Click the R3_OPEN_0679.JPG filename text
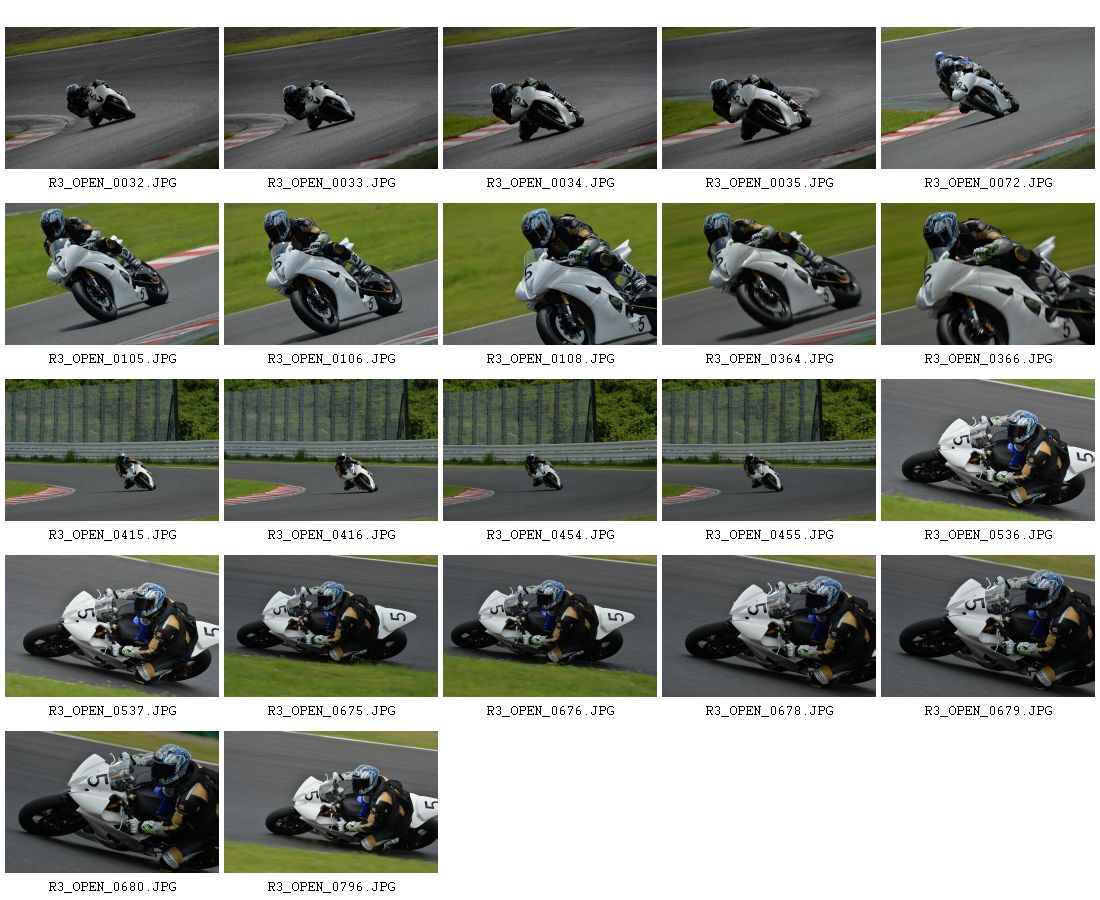The height and width of the screenshot is (900, 1100). 988,711
